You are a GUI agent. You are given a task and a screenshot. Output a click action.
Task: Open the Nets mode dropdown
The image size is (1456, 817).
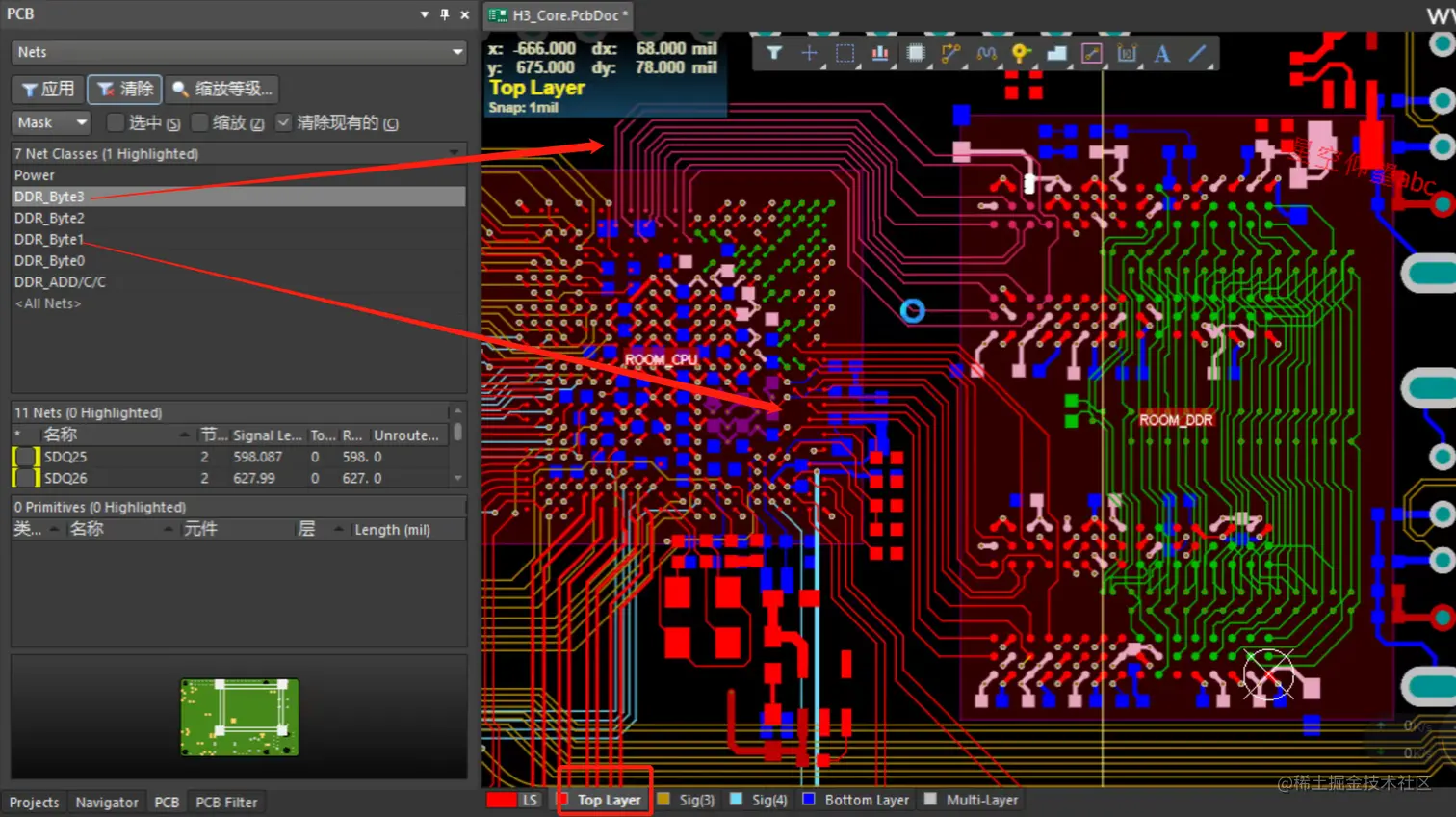point(239,52)
